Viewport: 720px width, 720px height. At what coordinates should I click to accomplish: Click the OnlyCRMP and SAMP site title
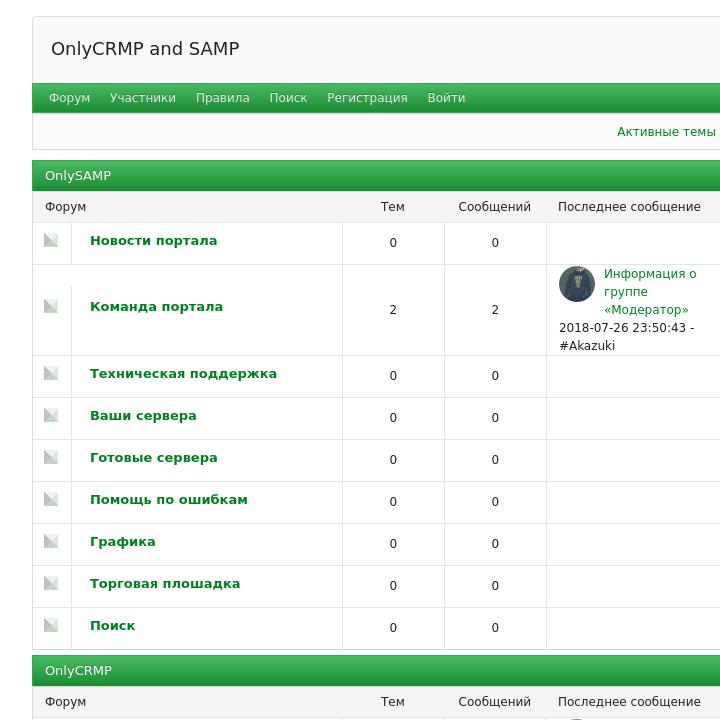tap(145, 49)
